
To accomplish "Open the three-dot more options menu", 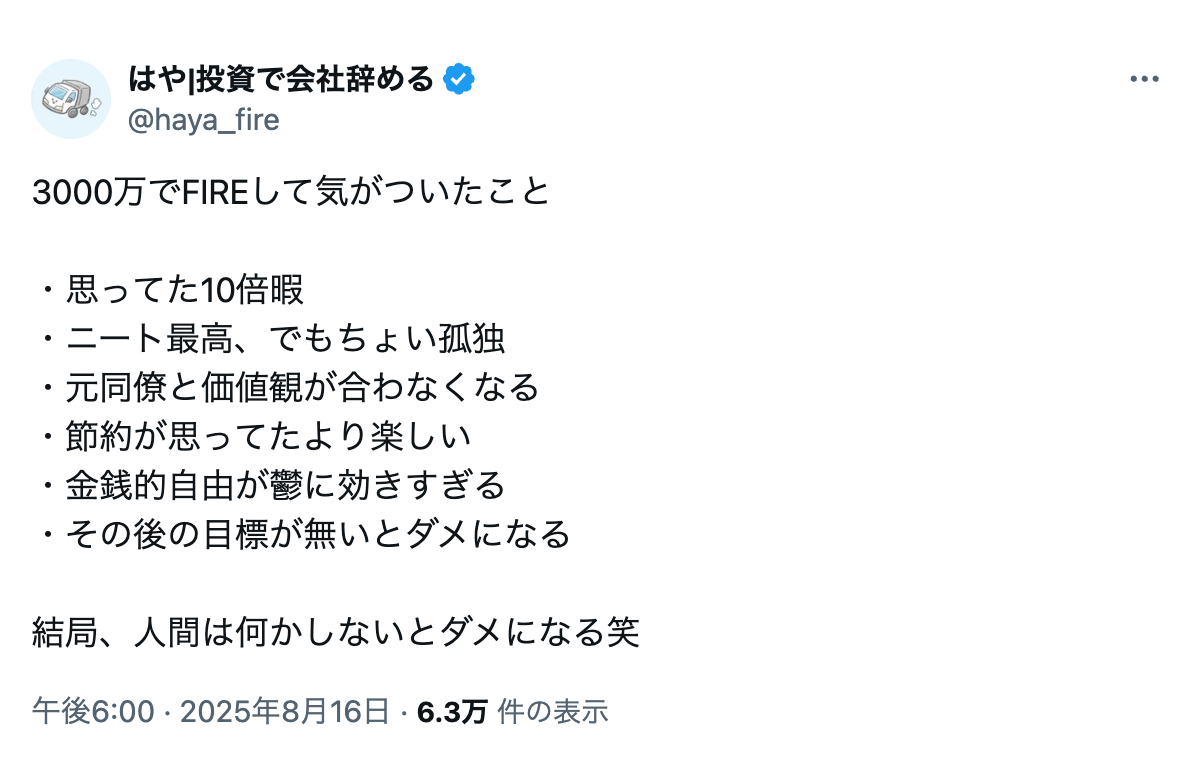I will pyautogui.click(x=1144, y=80).
